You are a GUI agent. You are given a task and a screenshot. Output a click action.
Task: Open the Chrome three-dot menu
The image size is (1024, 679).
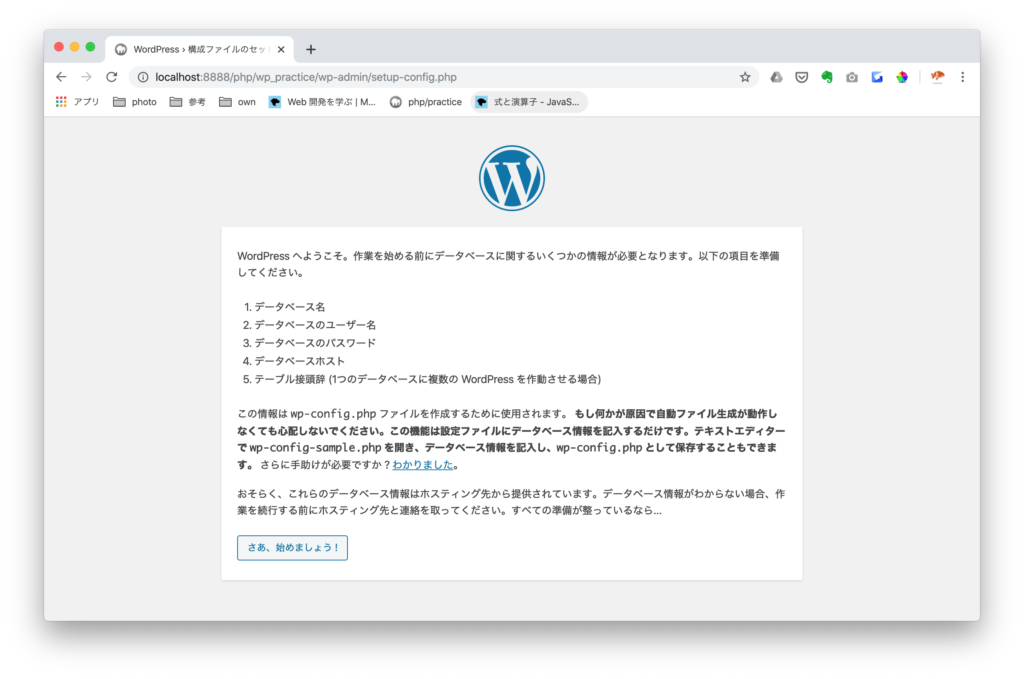pyautogui.click(x=963, y=77)
